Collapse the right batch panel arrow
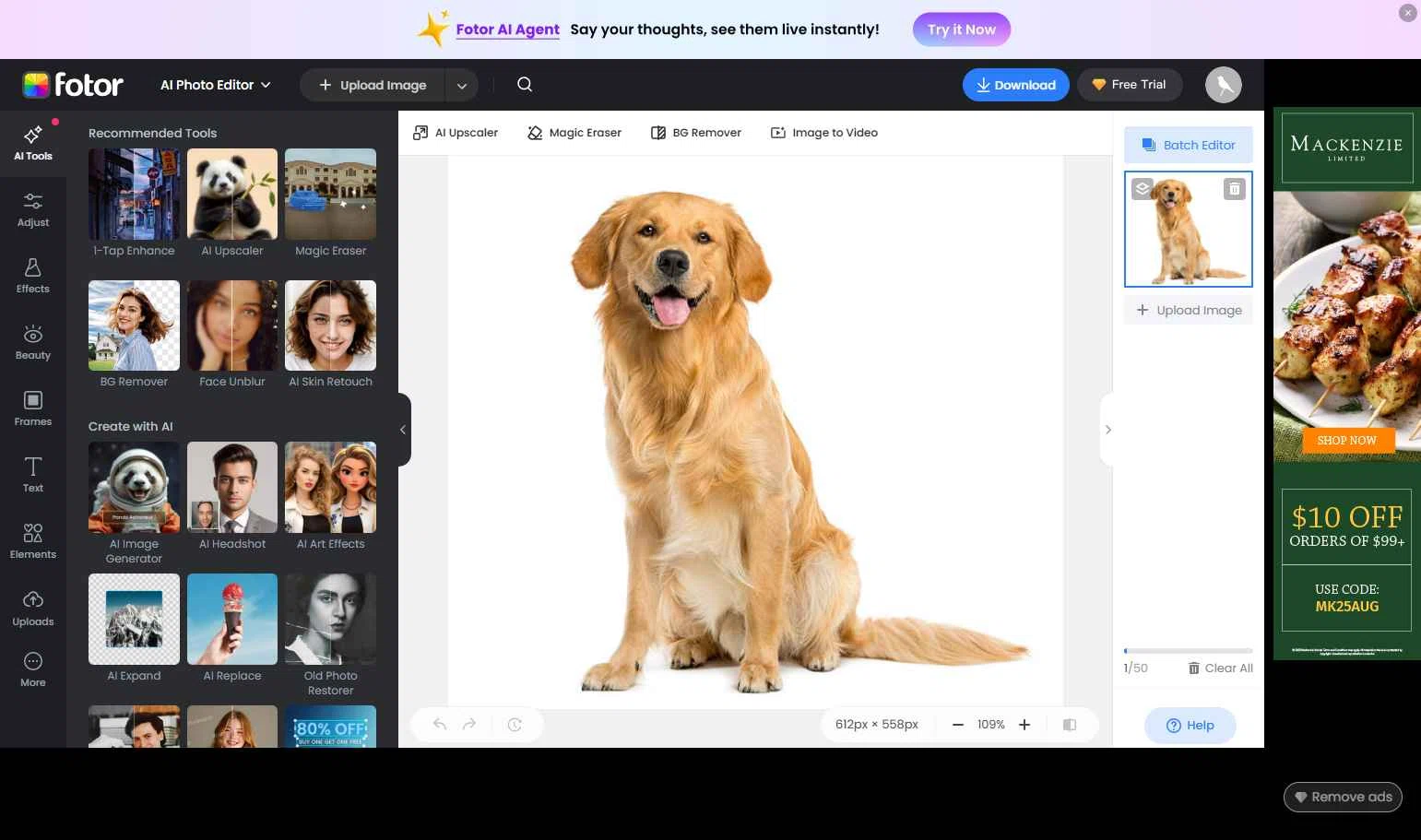The width and height of the screenshot is (1421, 840). [1107, 430]
